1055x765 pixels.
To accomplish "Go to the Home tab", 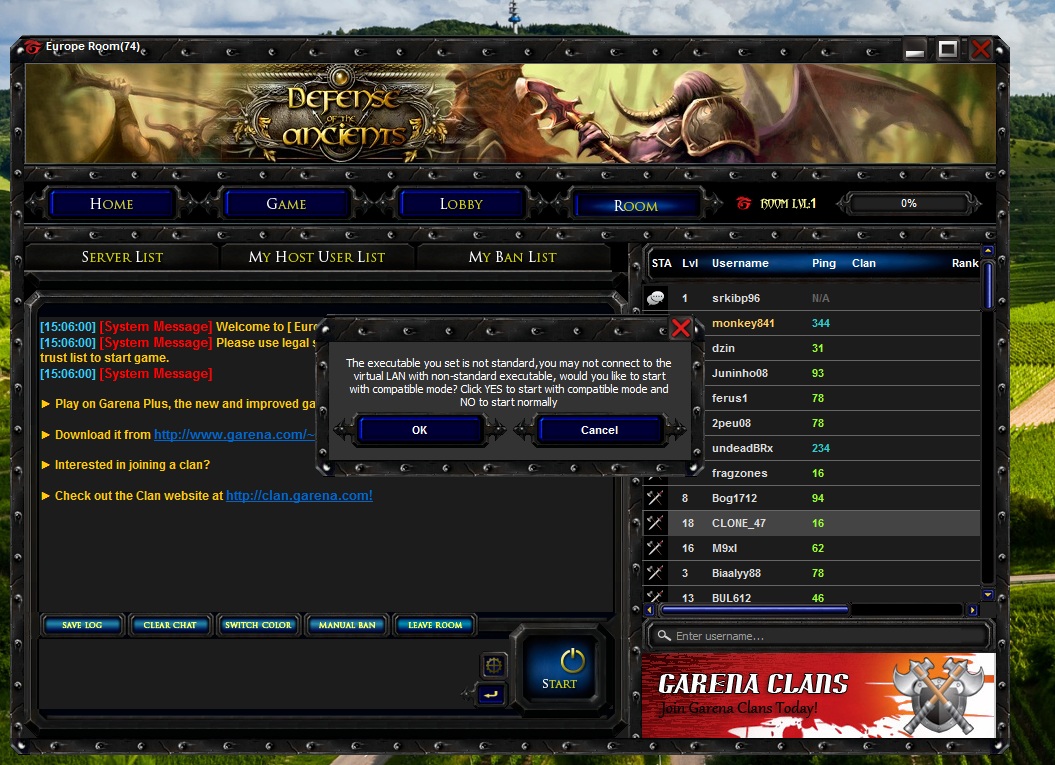I will click(112, 204).
